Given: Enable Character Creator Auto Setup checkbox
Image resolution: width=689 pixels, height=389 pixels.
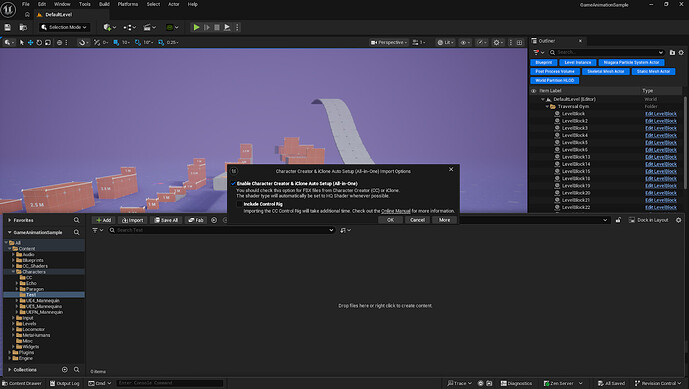Looking at the screenshot, I should coord(233,183).
